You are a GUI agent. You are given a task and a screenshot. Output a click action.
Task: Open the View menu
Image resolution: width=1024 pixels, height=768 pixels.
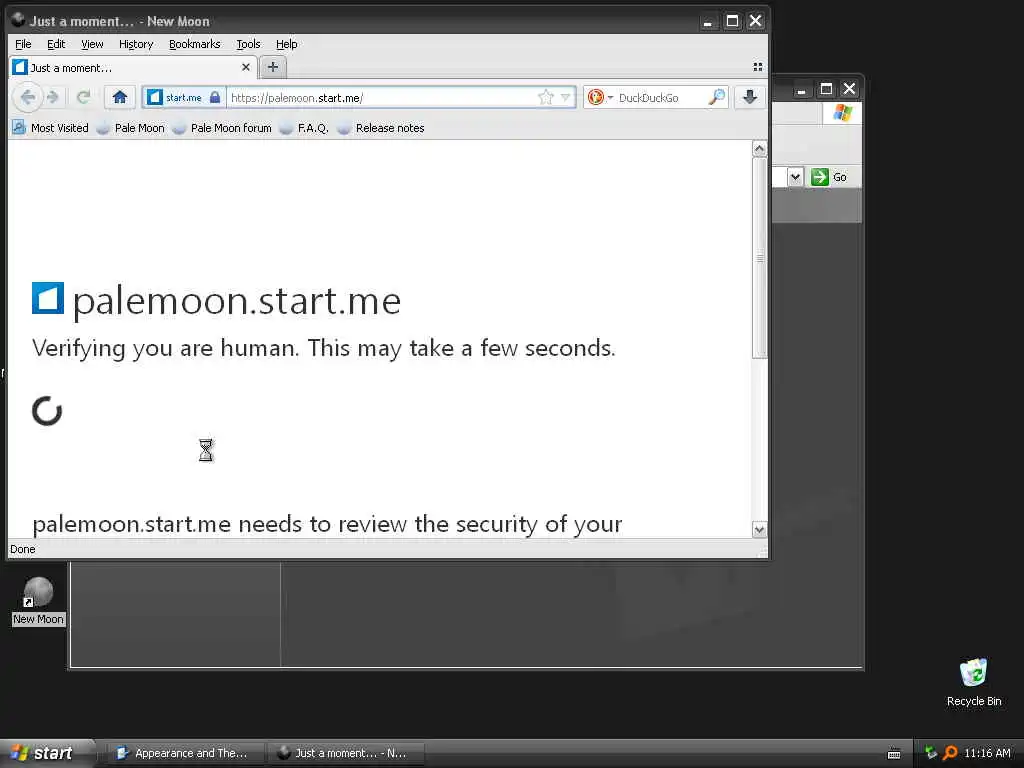(92, 44)
